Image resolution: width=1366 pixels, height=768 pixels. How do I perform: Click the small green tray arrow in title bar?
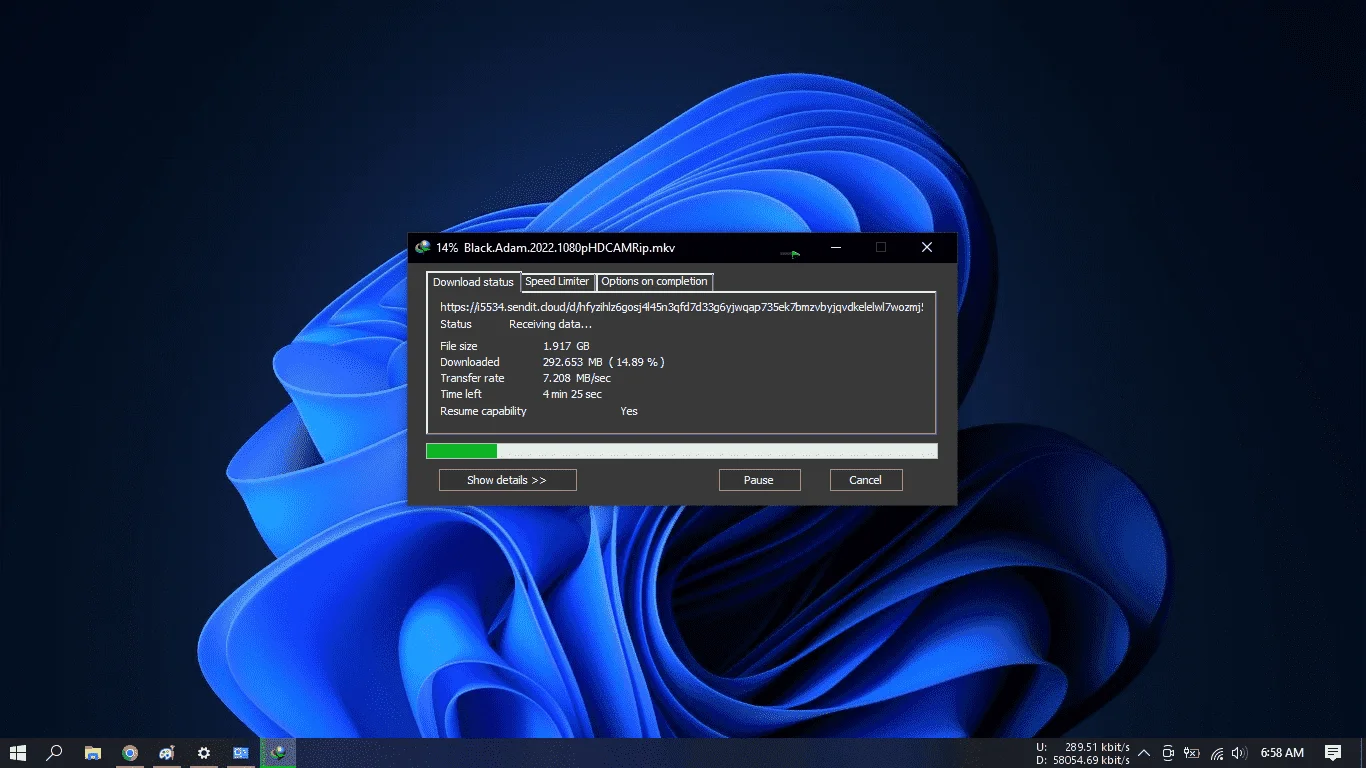[791, 253]
